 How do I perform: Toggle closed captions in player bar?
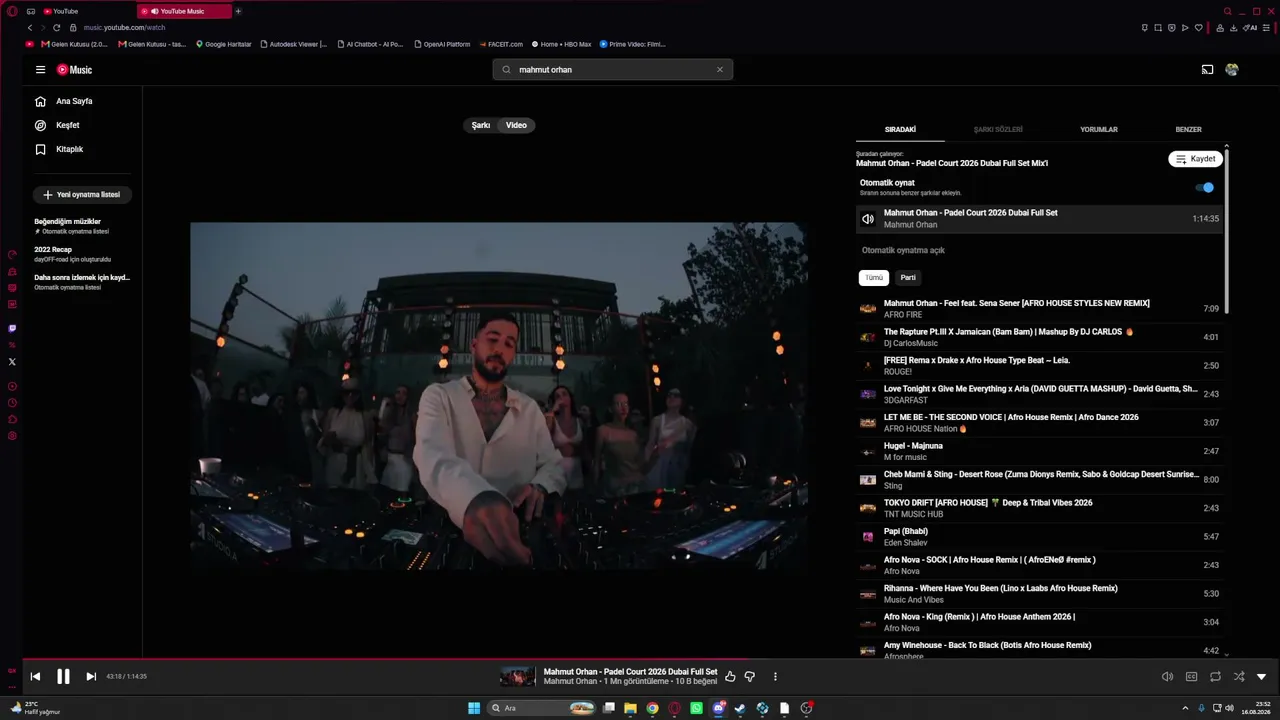pyautogui.click(x=1191, y=677)
